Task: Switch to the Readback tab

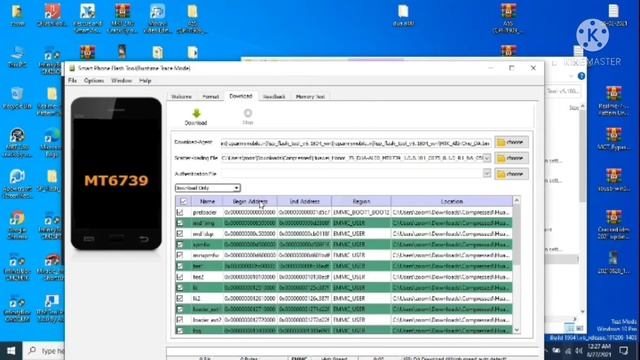Action: point(274,97)
